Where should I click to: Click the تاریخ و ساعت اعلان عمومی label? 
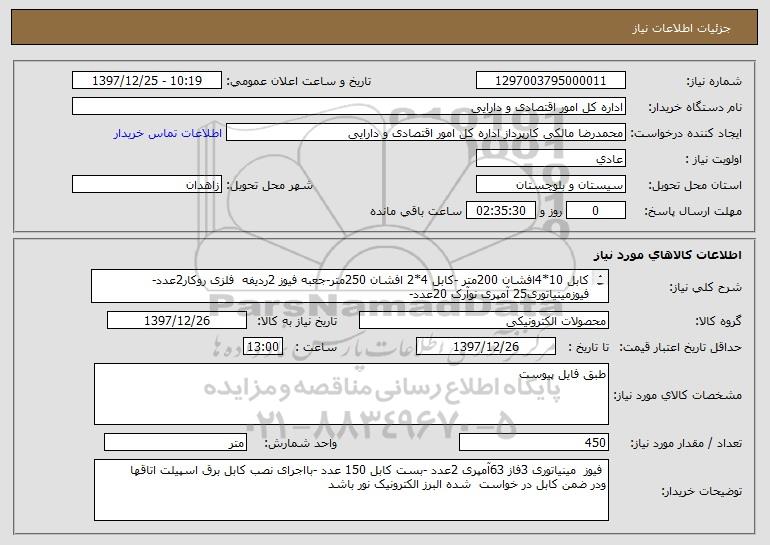pos(299,81)
